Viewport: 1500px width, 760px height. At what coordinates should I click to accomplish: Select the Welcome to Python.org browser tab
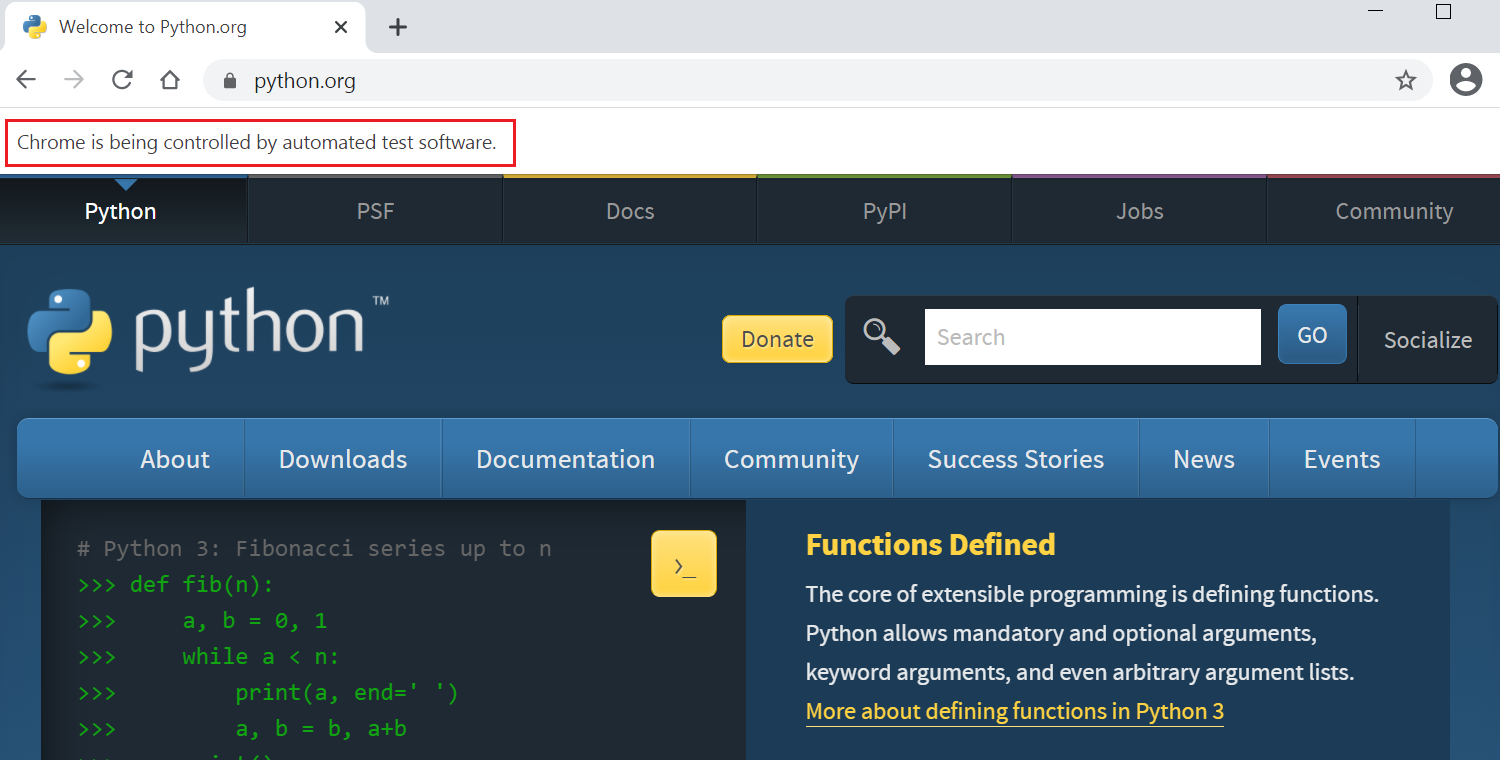tap(185, 27)
